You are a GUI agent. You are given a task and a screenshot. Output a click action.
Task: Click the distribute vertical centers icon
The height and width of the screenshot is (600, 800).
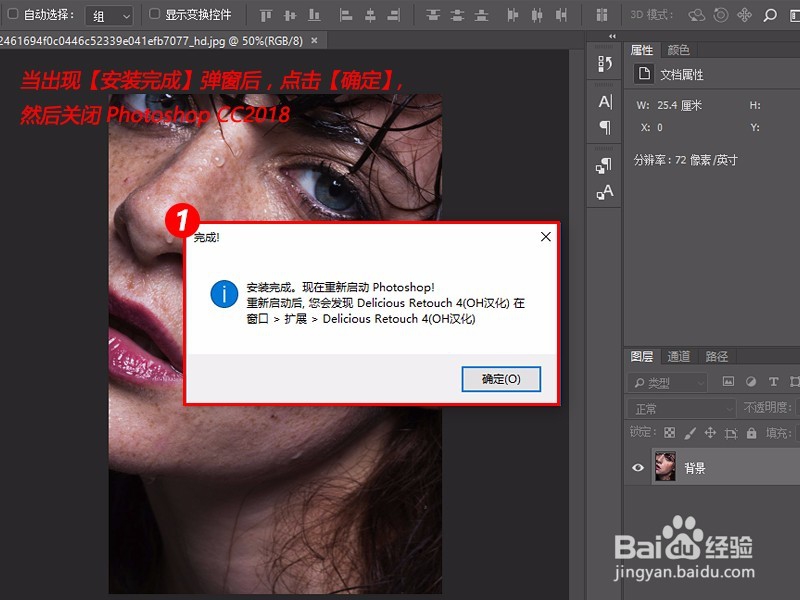click(x=457, y=16)
